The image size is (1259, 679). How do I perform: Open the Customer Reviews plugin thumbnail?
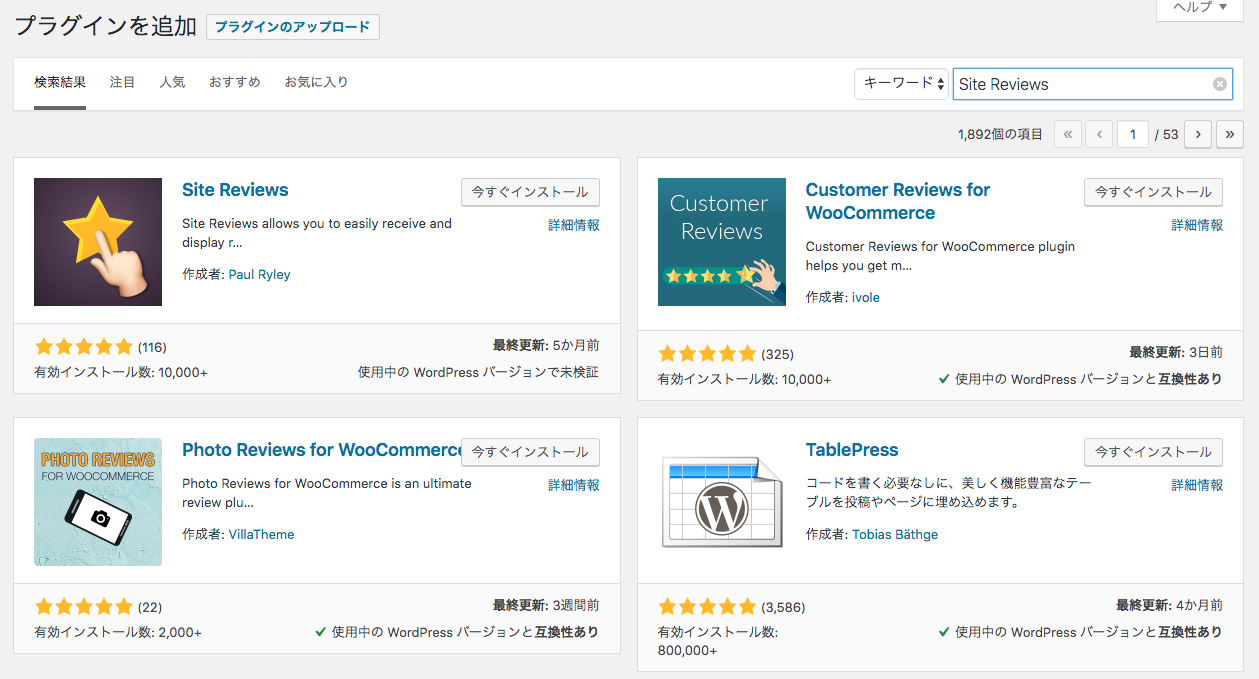point(722,242)
